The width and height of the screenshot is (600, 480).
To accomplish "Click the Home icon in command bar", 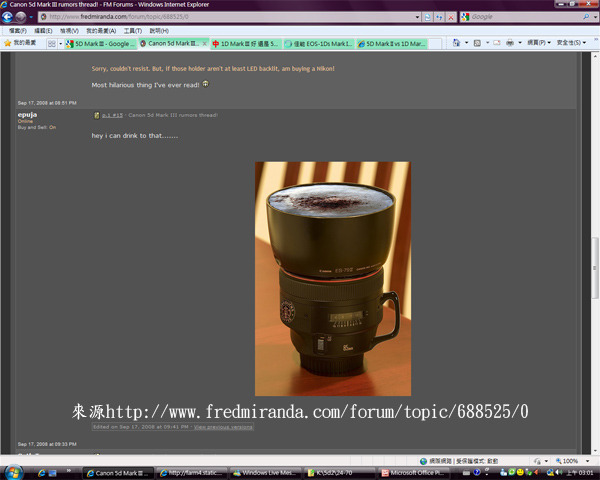I will point(456,43).
